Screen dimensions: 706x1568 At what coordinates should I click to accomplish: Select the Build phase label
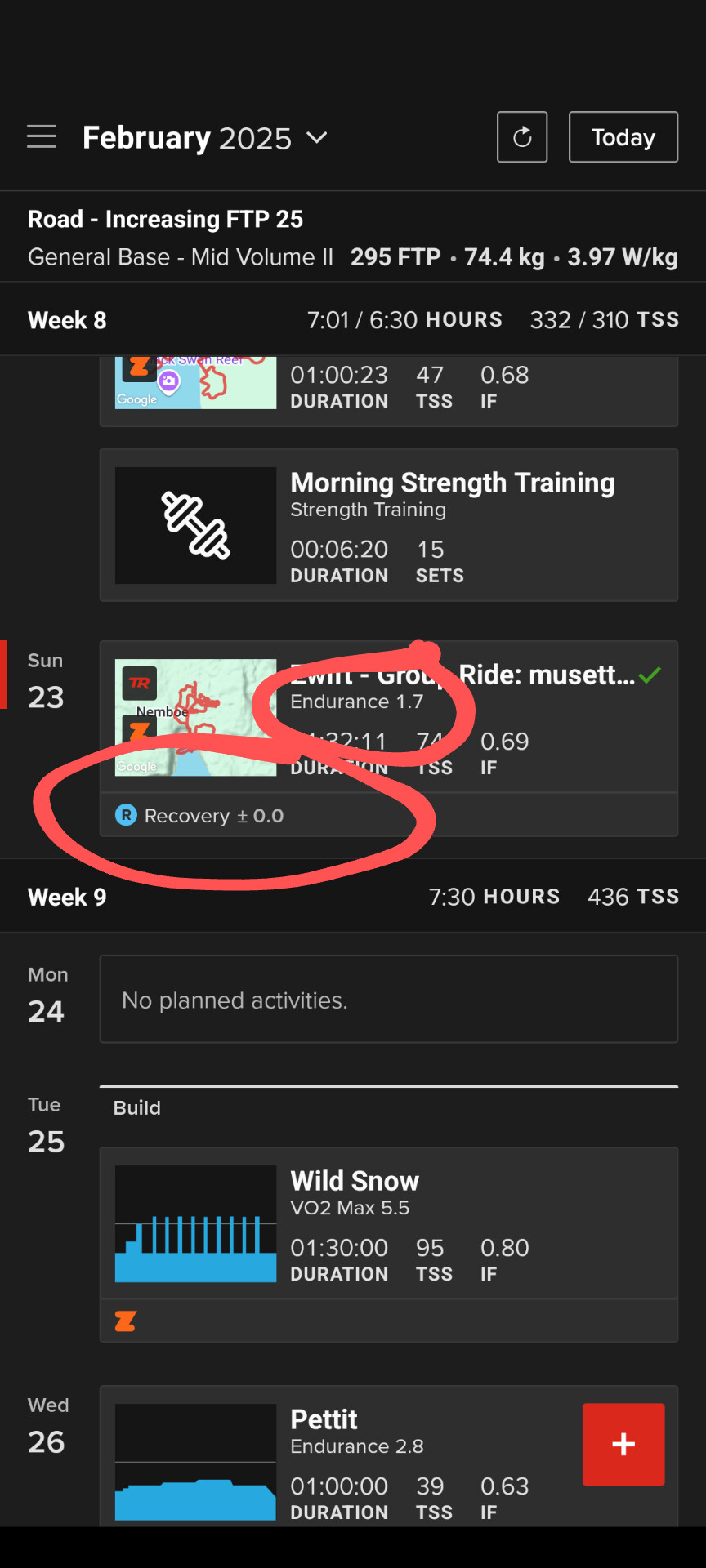click(136, 1107)
